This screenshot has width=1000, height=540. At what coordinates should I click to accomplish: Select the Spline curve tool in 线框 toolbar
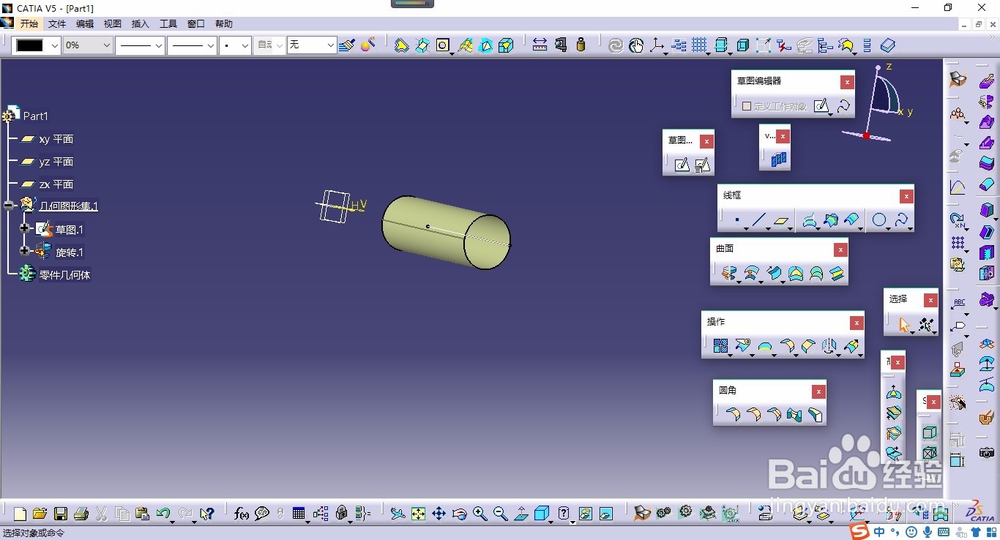[901, 221]
